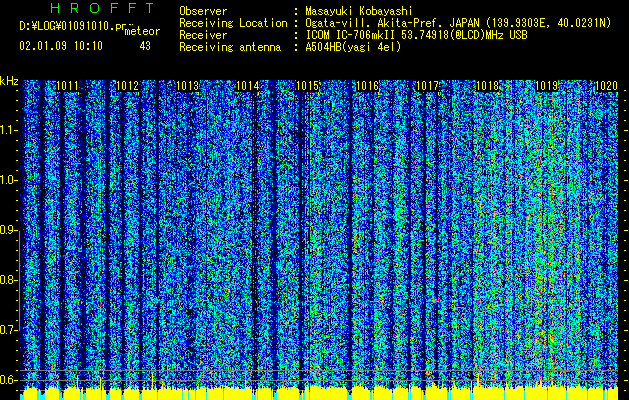Click the 1.1 frequency axis label
Screen dimensions: 629x400
click(8, 130)
